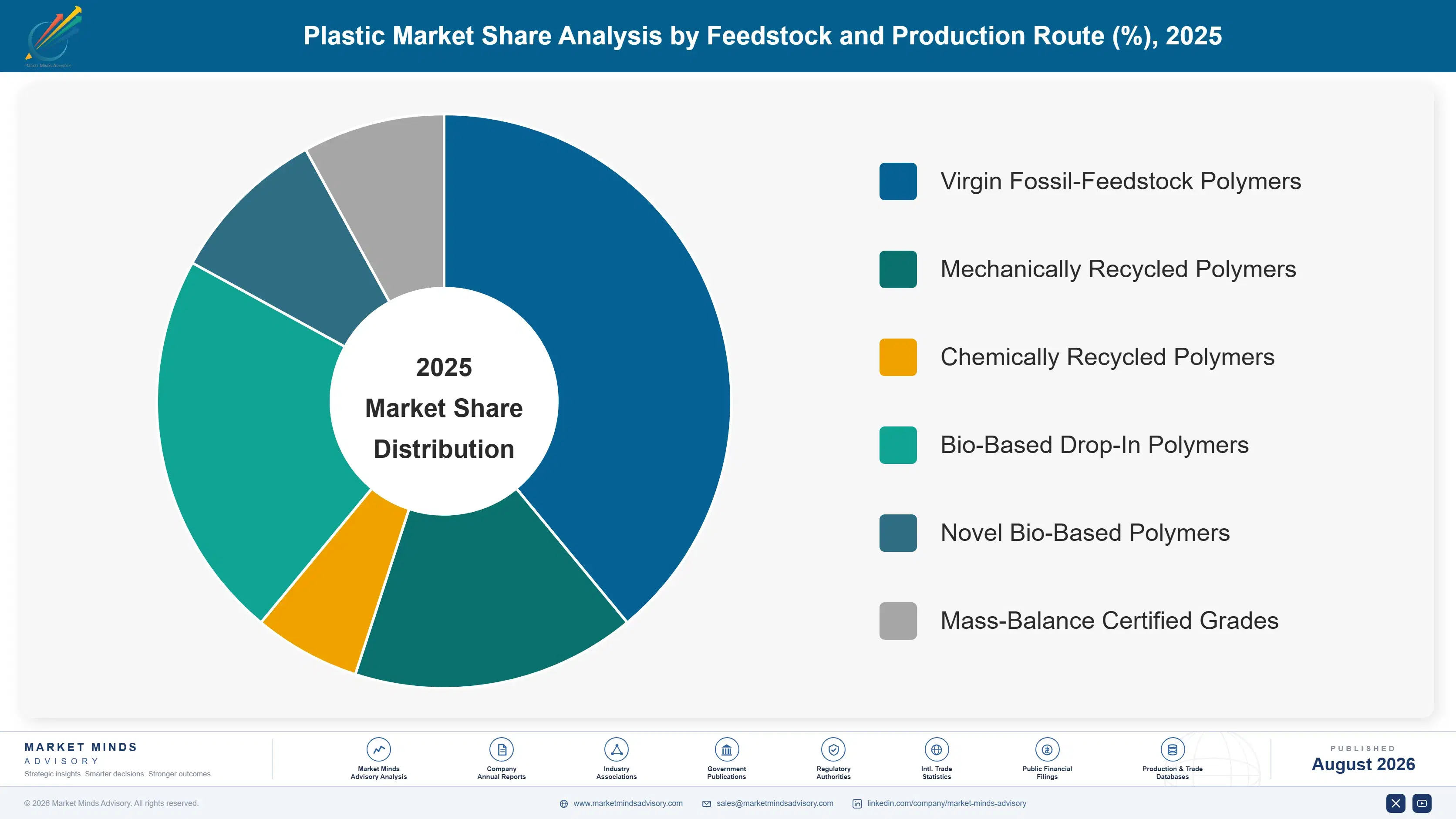The height and width of the screenshot is (819, 1456).
Task: Click the Public Financial Filings icon
Action: point(1047,749)
